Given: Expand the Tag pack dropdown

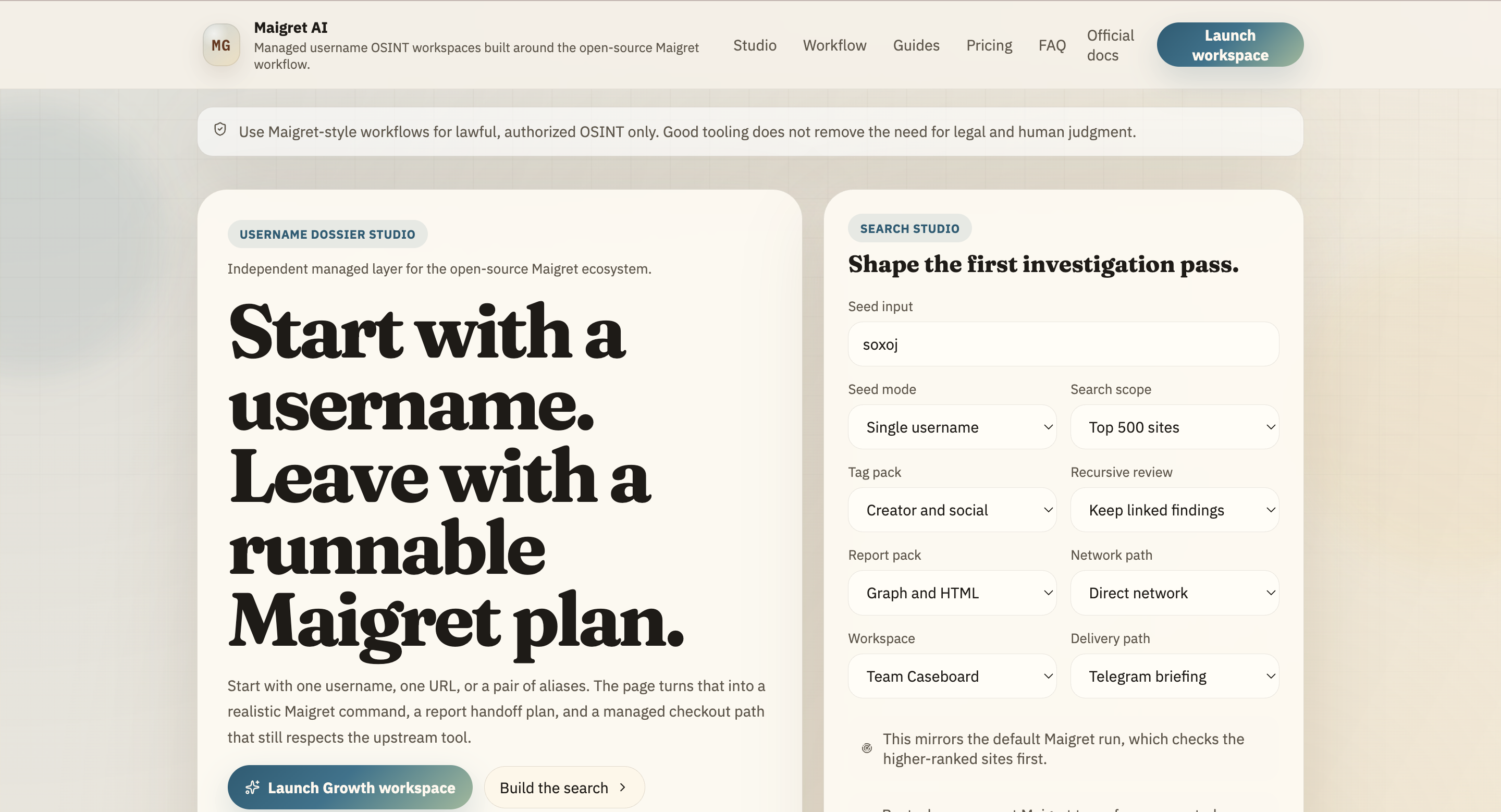Looking at the screenshot, I should [952, 510].
